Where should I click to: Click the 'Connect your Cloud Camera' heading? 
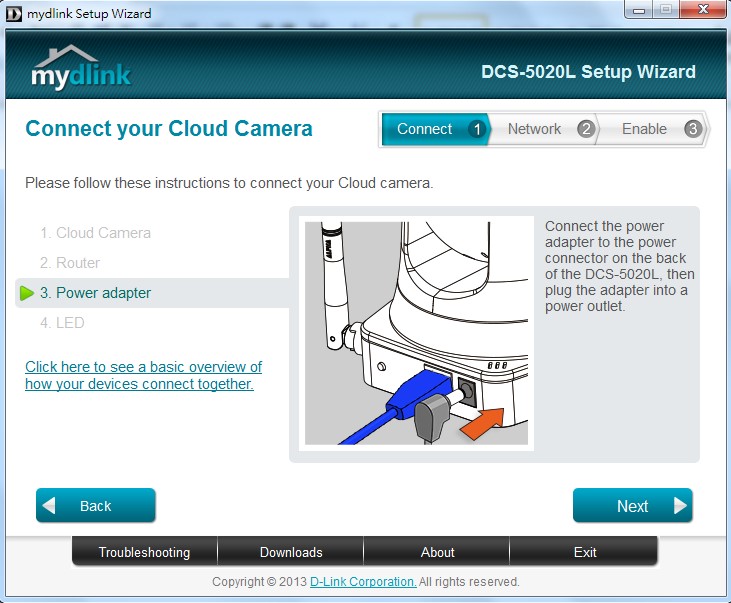pyautogui.click(x=169, y=129)
